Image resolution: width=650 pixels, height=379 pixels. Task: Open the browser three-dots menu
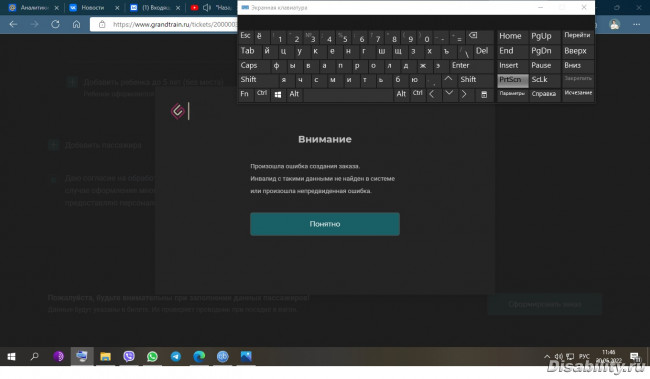pos(636,24)
